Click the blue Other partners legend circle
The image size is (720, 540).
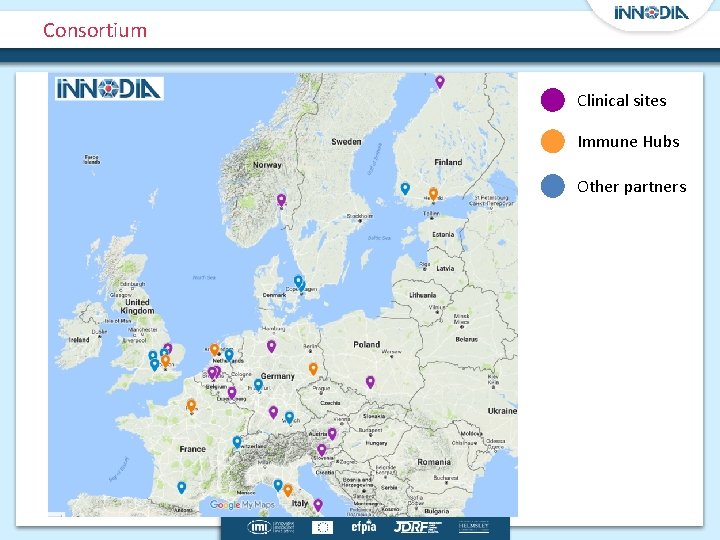click(552, 186)
